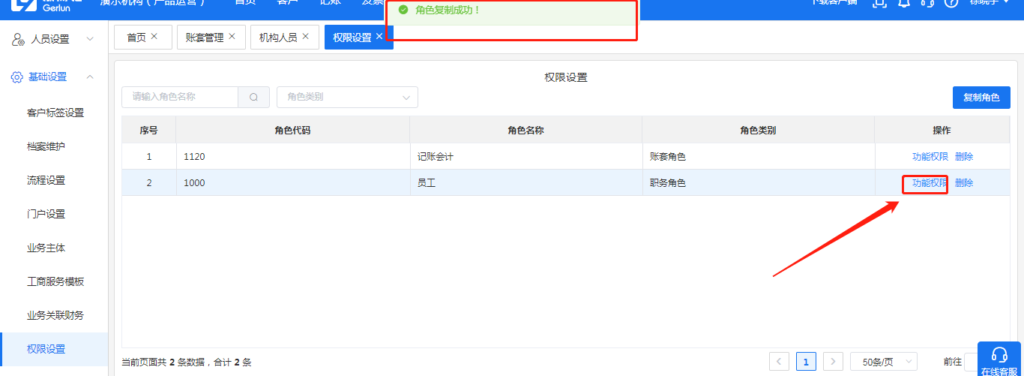Image resolution: width=1024 pixels, height=376 pixels.
Task: Open 在线客服 headset support widget
Action: point(999,359)
